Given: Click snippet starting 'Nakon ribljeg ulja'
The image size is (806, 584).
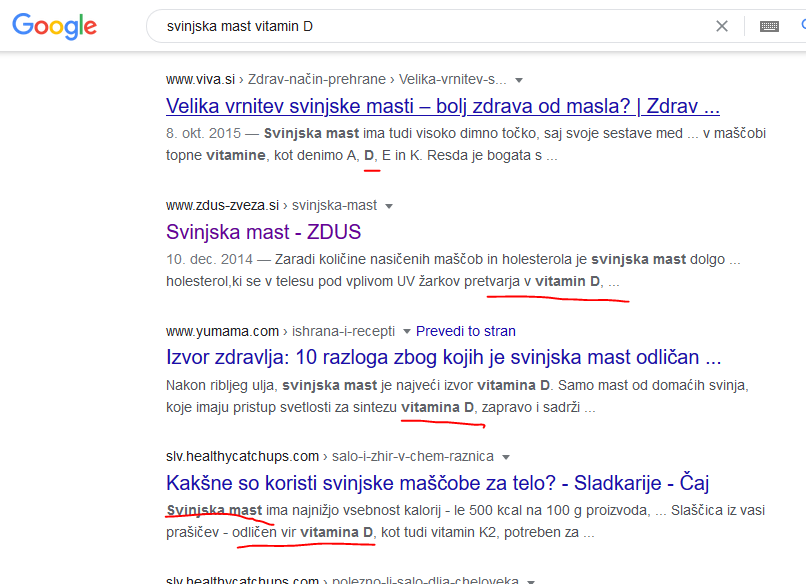Looking at the screenshot, I should coord(457,396).
